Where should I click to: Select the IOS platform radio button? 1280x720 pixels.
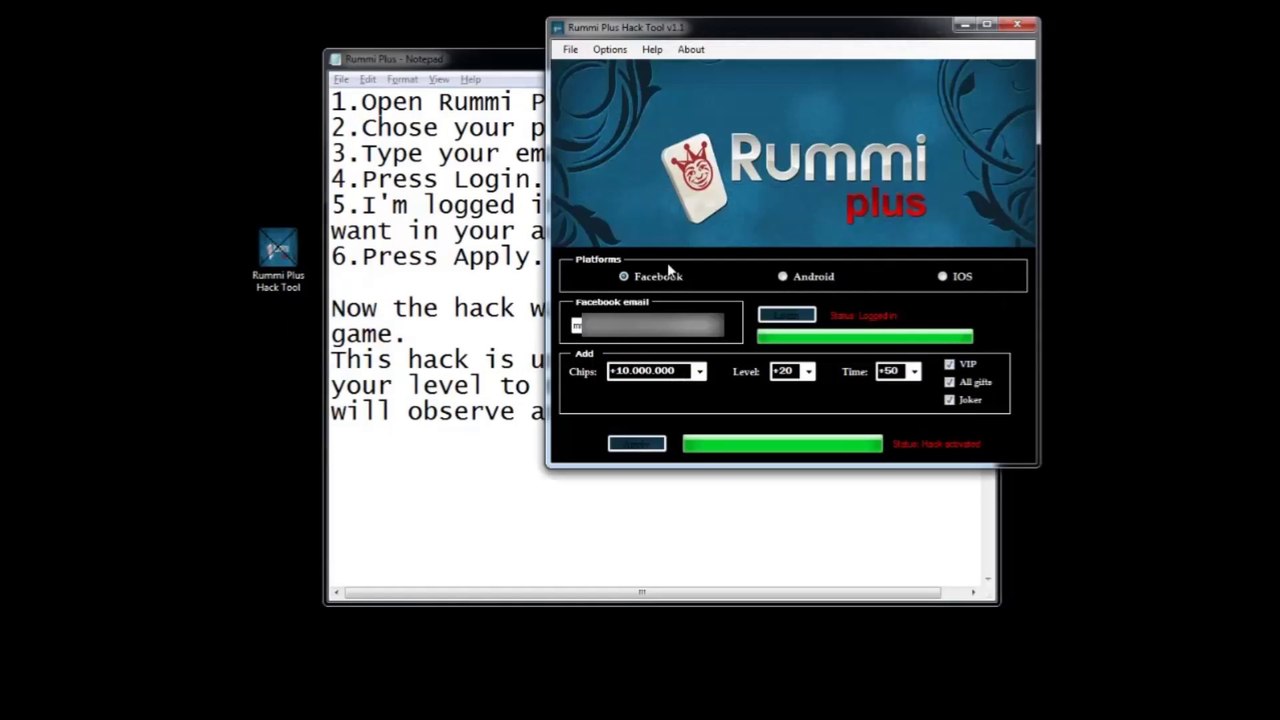(942, 277)
